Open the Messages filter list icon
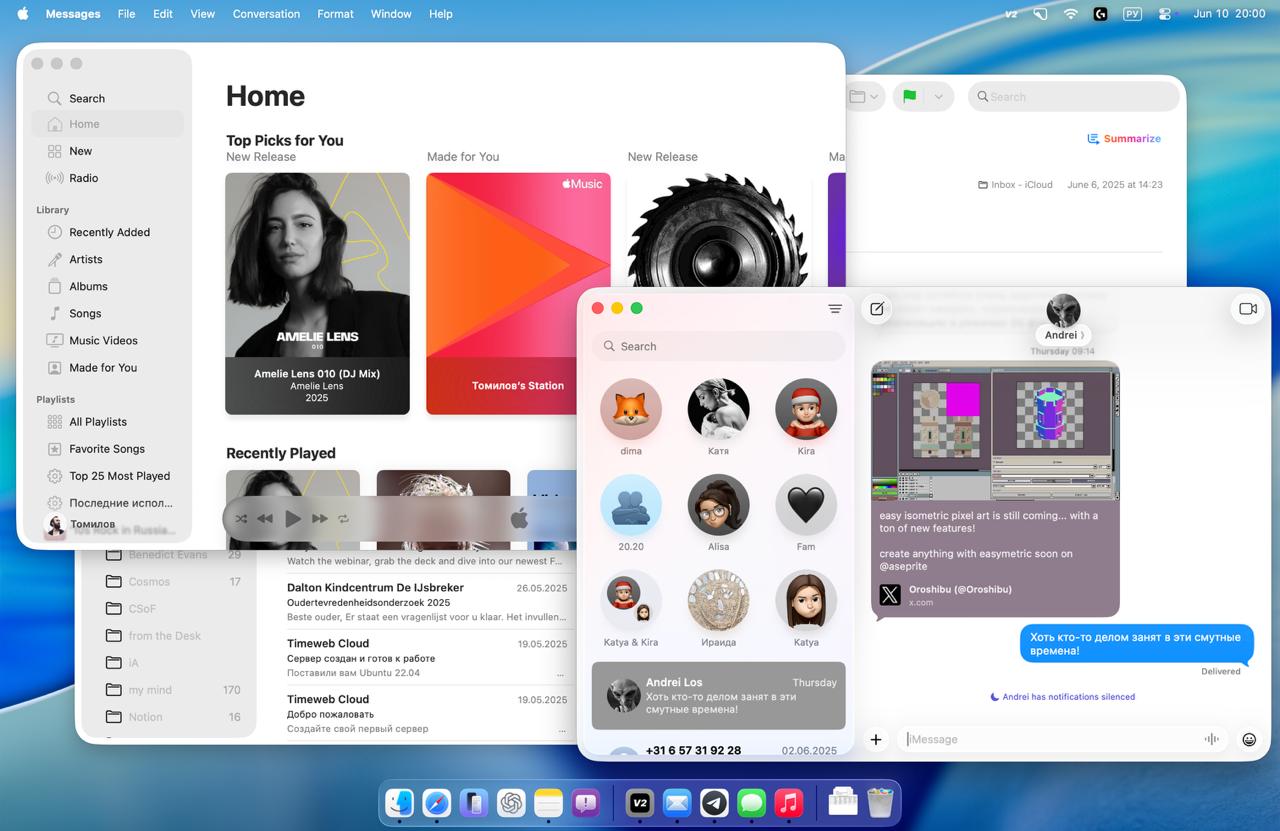1280x831 pixels. [x=835, y=309]
